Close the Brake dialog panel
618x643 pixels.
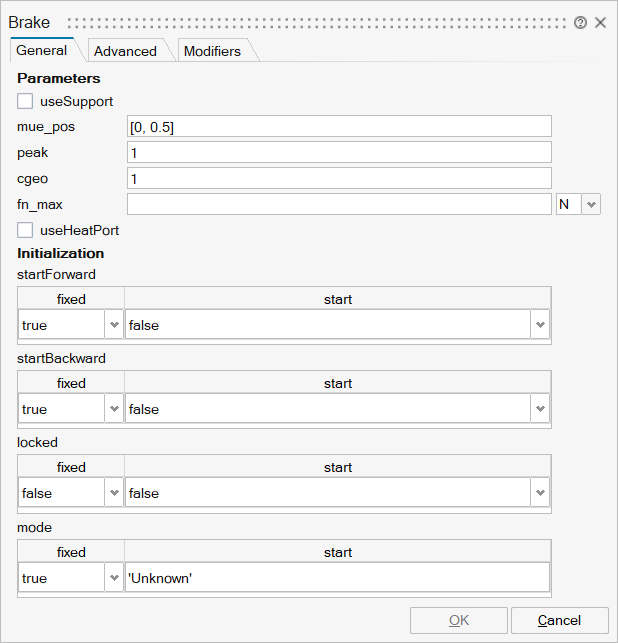coord(601,22)
